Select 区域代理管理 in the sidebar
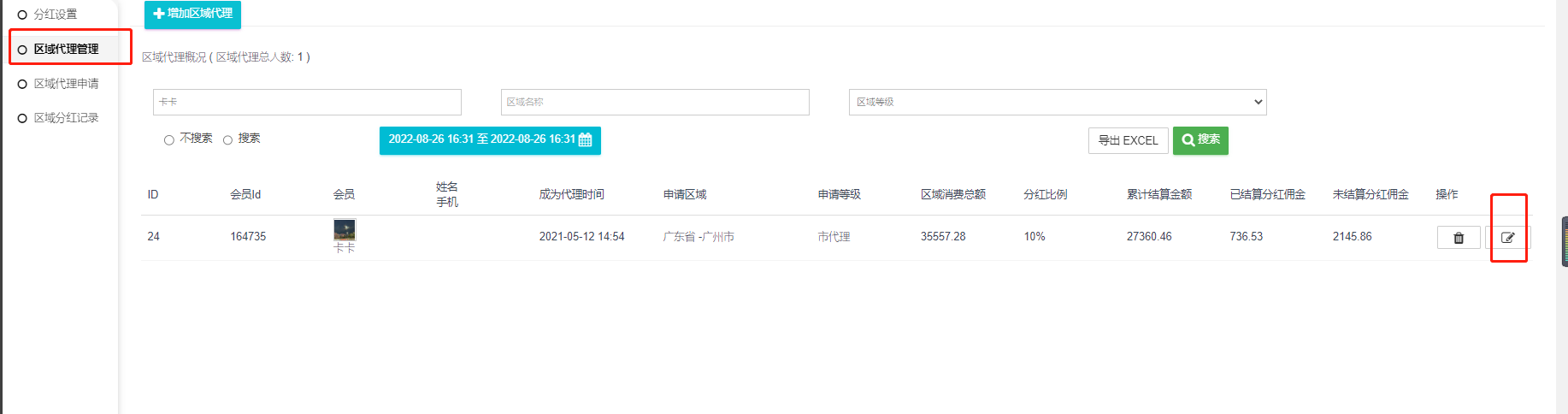Image resolution: width=1568 pixels, height=414 pixels. tap(66, 49)
